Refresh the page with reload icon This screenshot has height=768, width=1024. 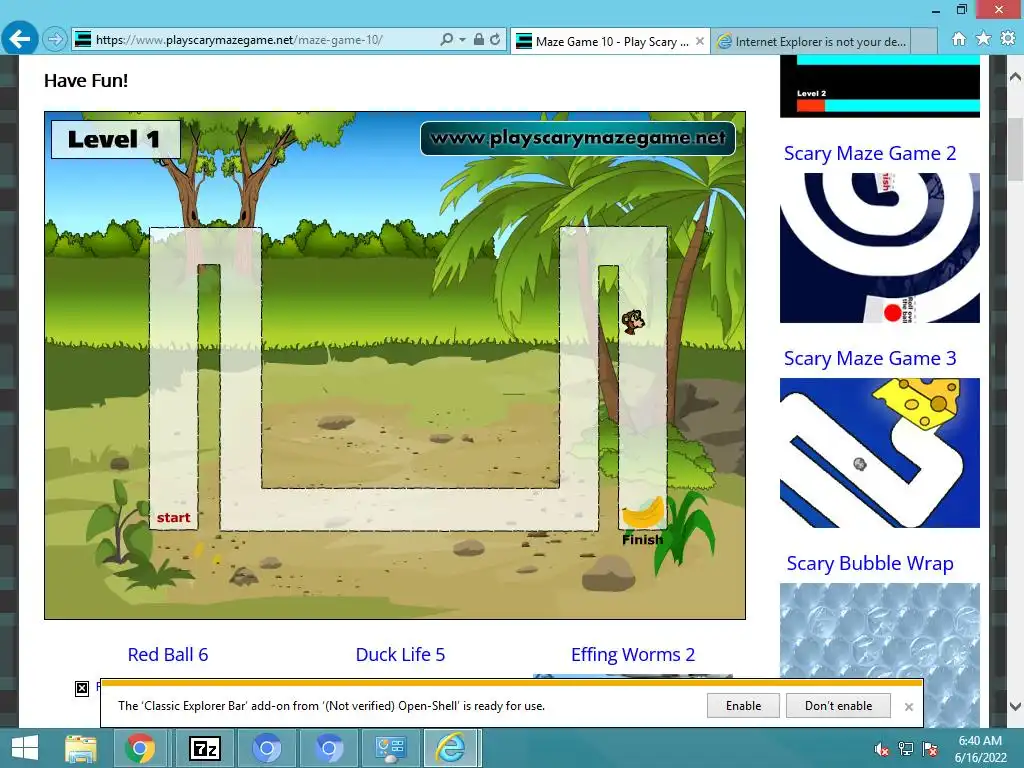point(495,40)
